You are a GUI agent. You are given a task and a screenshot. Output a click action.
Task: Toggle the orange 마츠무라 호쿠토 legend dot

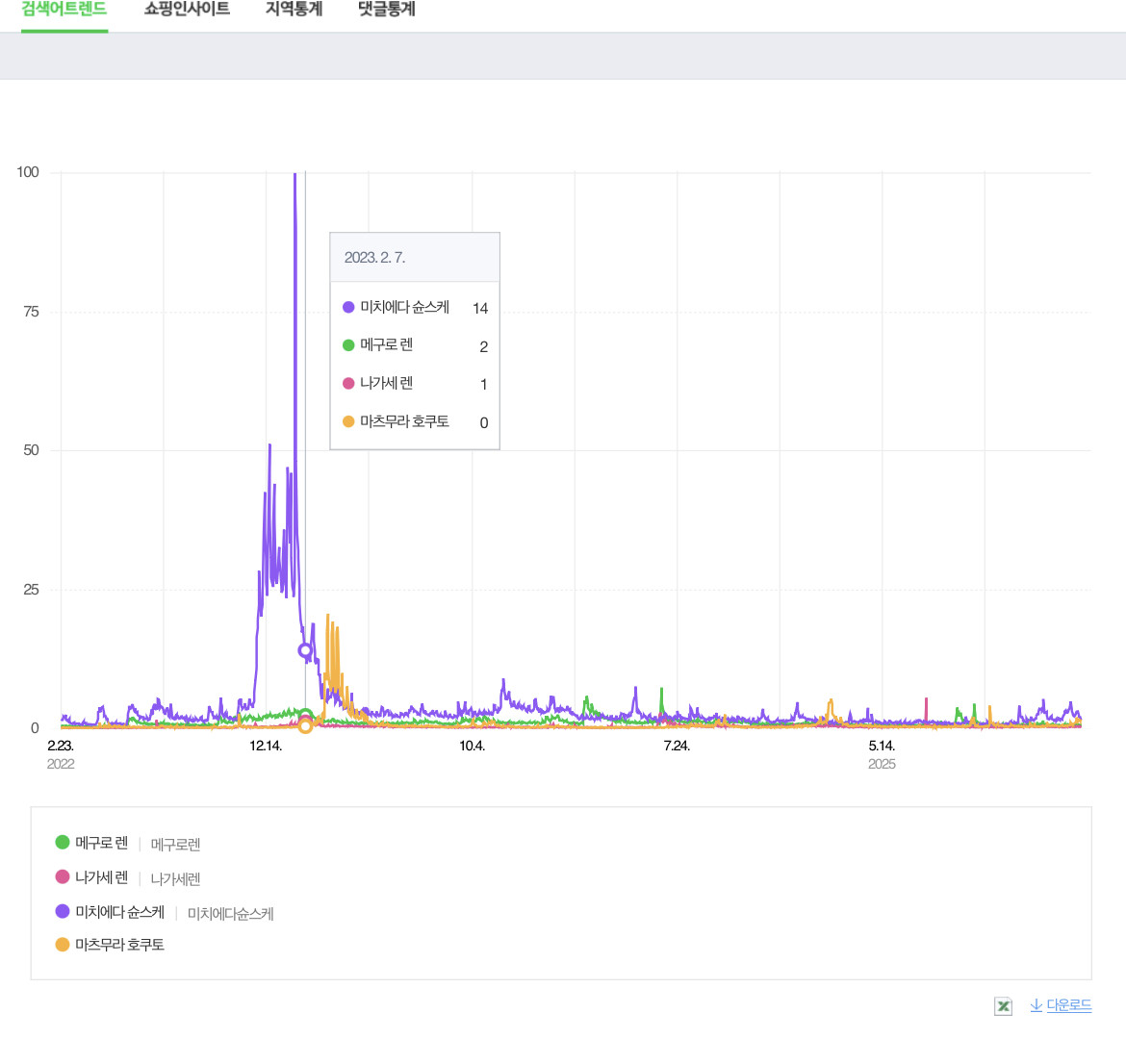pos(63,944)
